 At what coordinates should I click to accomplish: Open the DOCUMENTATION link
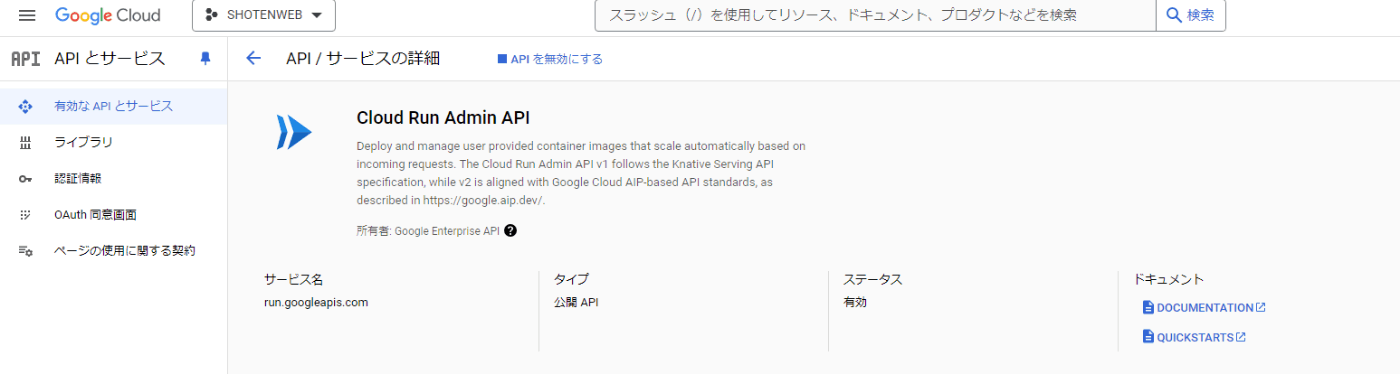coord(1204,308)
